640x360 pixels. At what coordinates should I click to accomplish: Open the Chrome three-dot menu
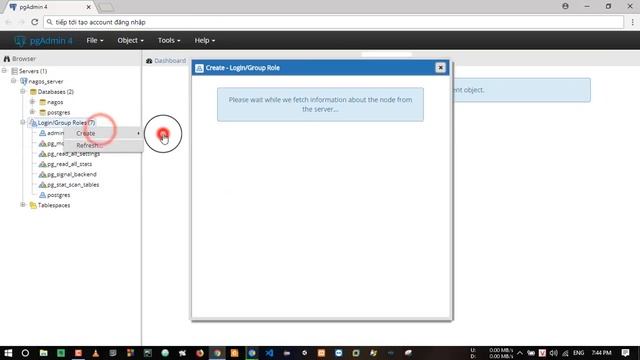[633, 22]
